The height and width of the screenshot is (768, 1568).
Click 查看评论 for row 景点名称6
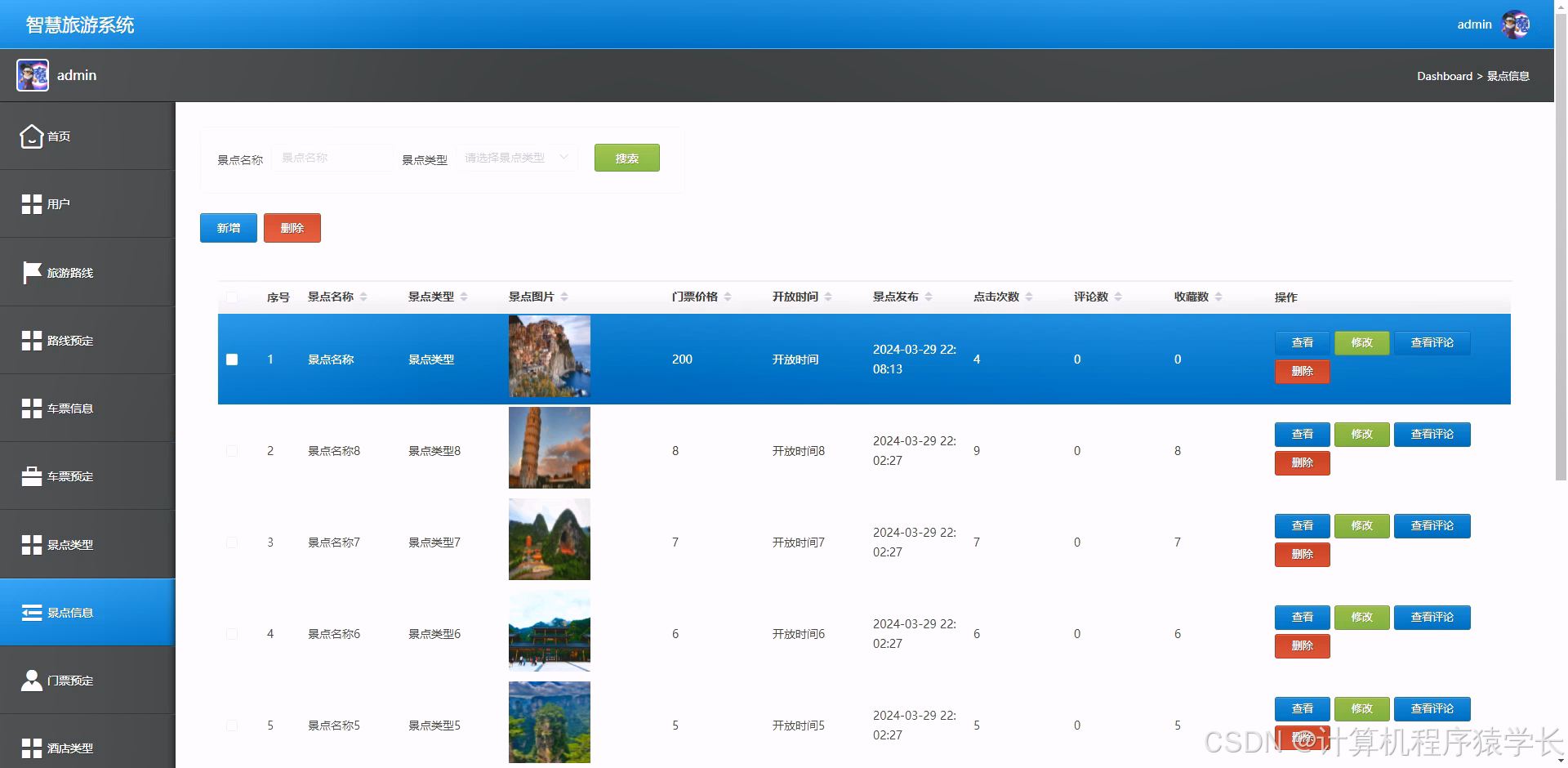pyautogui.click(x=1432, y=618)
